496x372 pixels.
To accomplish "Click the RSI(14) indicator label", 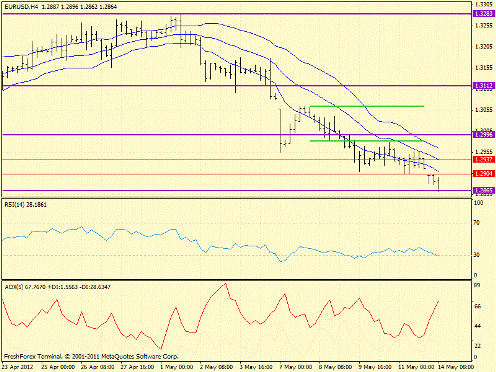I will (x=25, y=205).
